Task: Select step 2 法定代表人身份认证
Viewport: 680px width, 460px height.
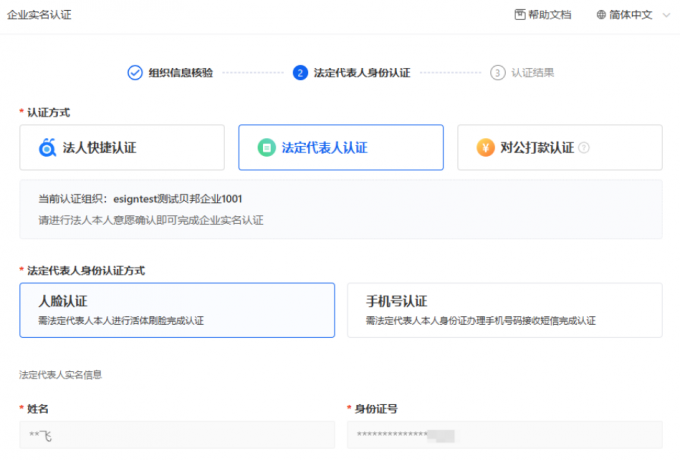Action: (352, 72)
